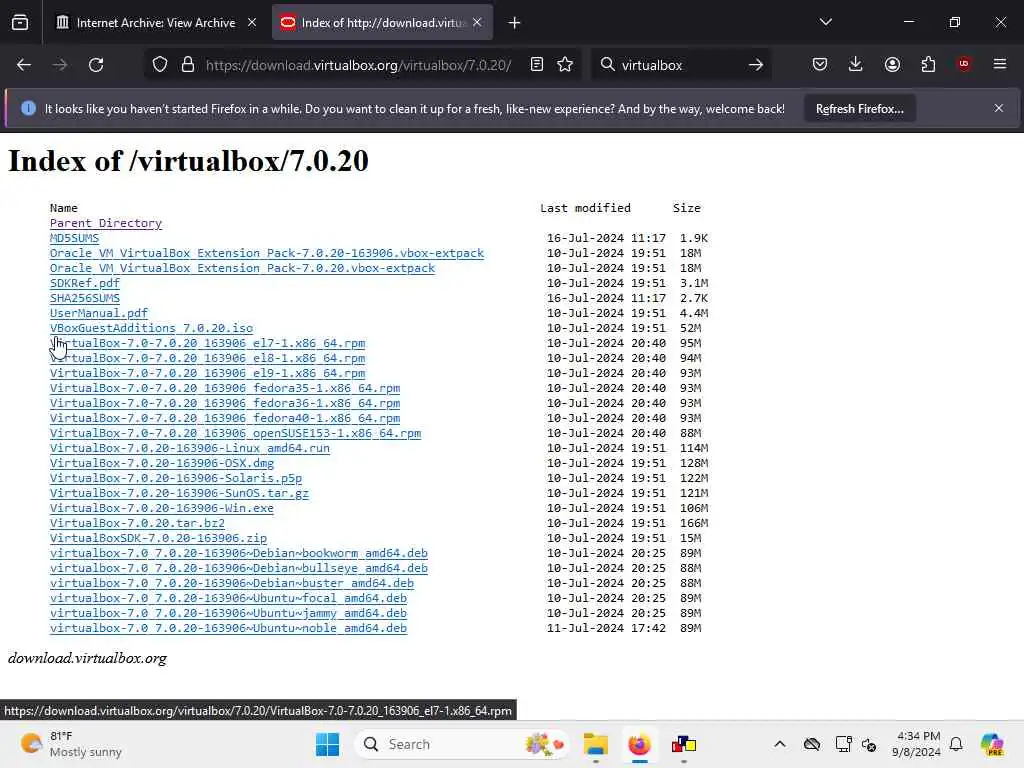Download VirtualBox-7.0.20-163906-OSX.dmg
The width and height of the screenshot is (1024, 768).
click(x=162, y=464)
